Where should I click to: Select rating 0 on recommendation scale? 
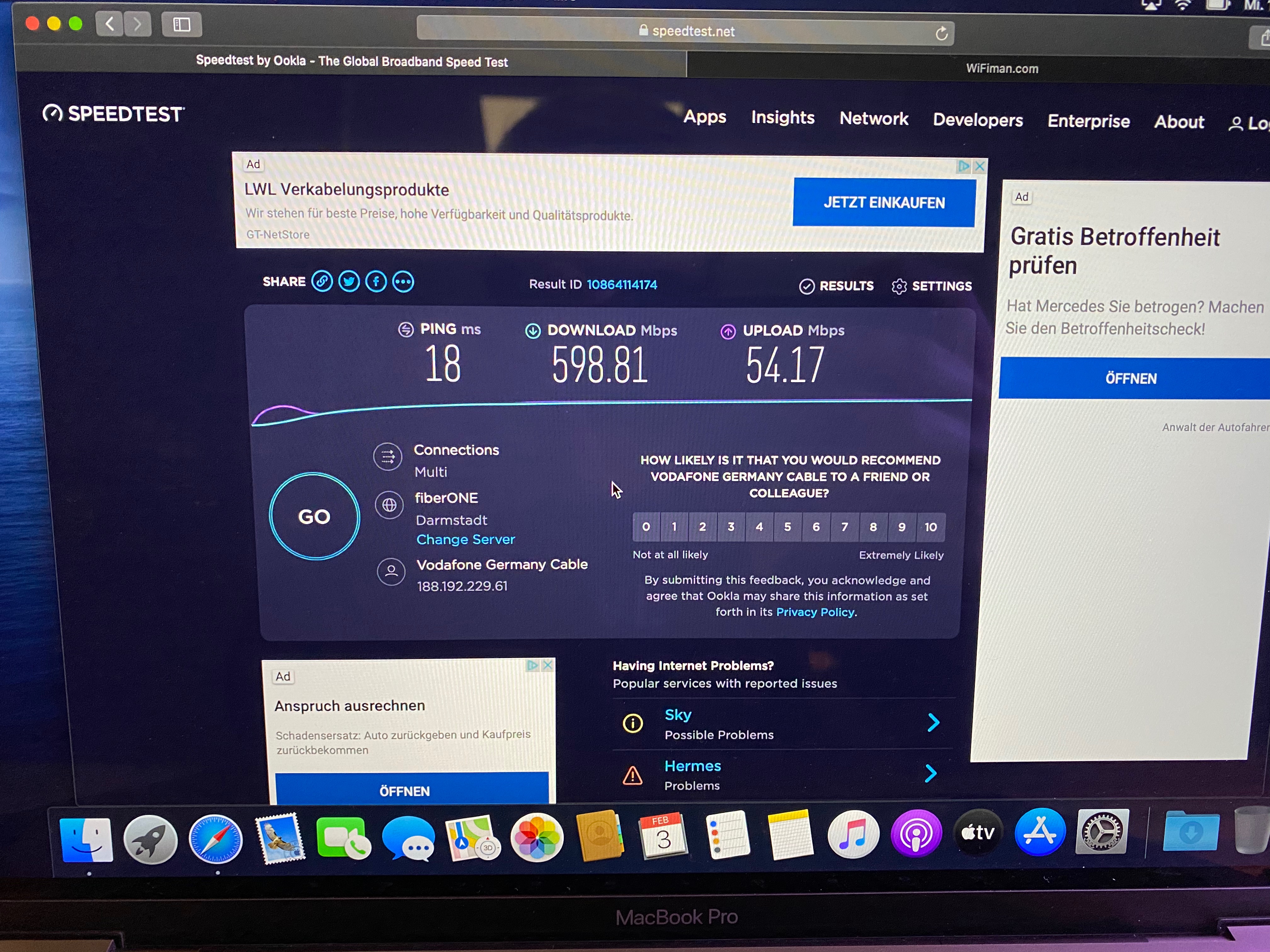point(646,527)
